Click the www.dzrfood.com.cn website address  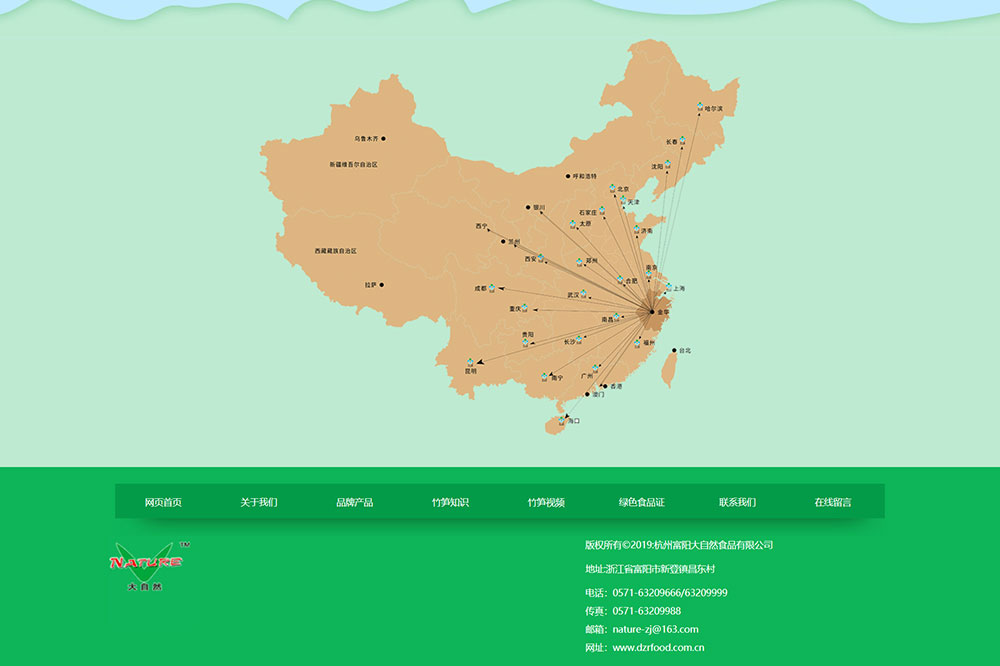[x=658, y=647]
